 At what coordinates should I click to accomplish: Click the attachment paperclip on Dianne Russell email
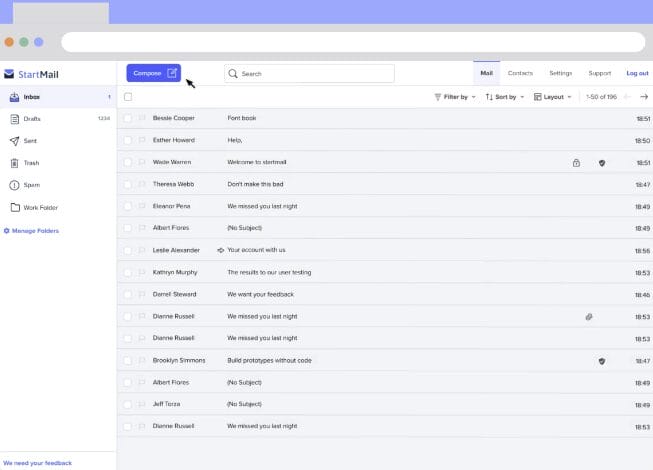589,317
